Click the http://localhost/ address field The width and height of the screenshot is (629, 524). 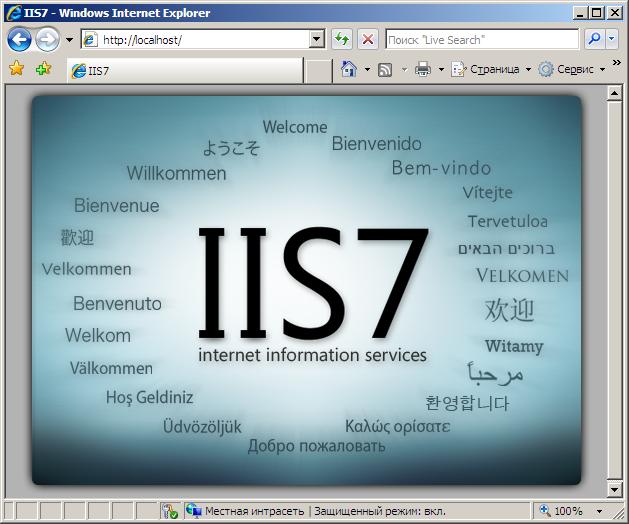[x=196, y=40]
